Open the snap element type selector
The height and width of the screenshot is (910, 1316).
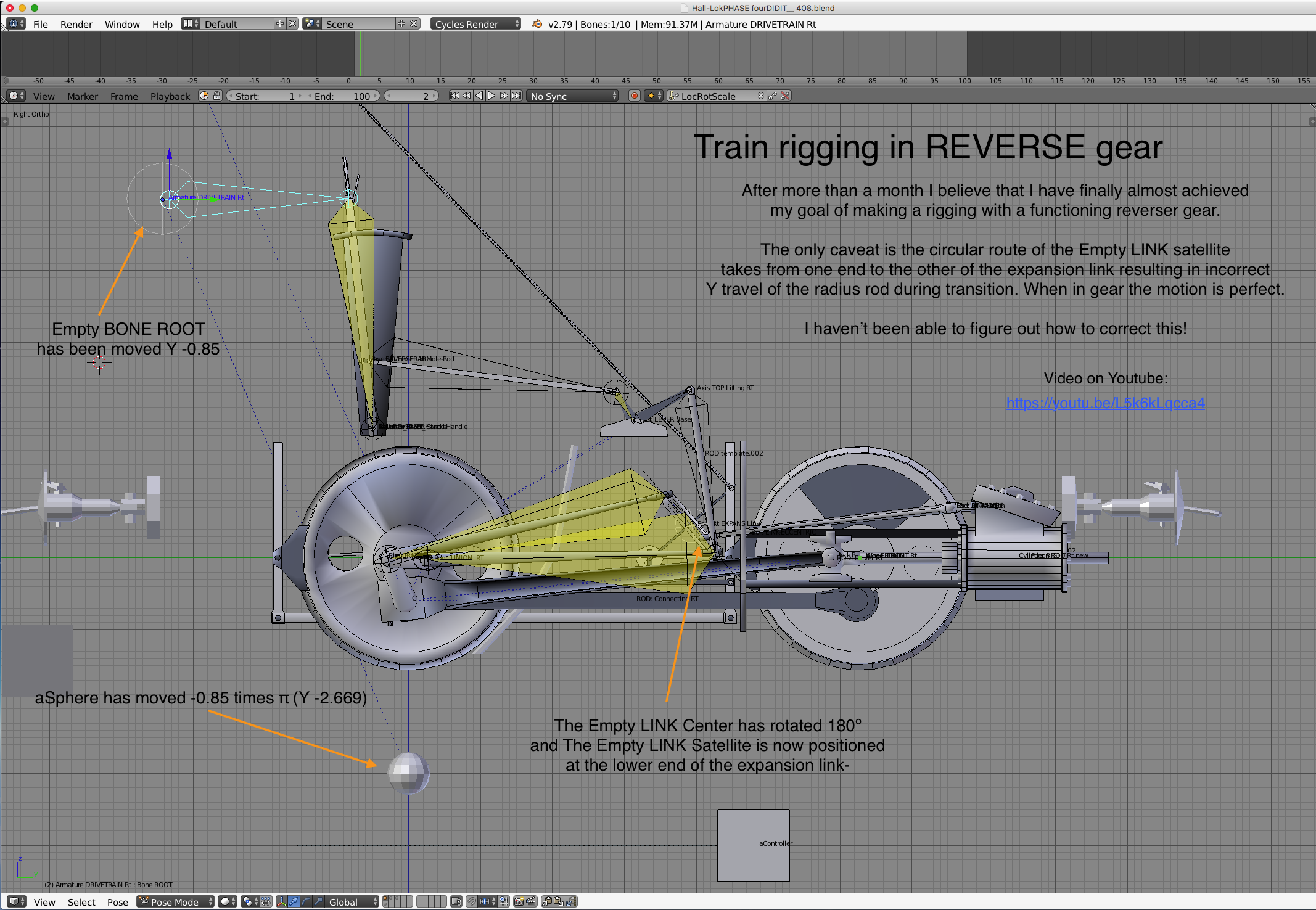(488, 902)
